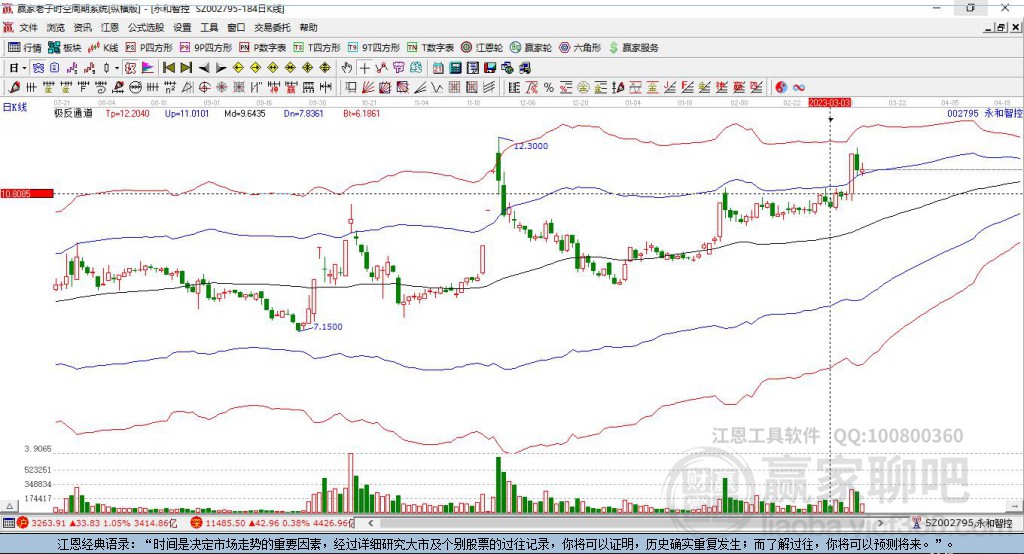Step forward with black right triangle
This screenshot has width=1024, height=554.
pos(221,68)
